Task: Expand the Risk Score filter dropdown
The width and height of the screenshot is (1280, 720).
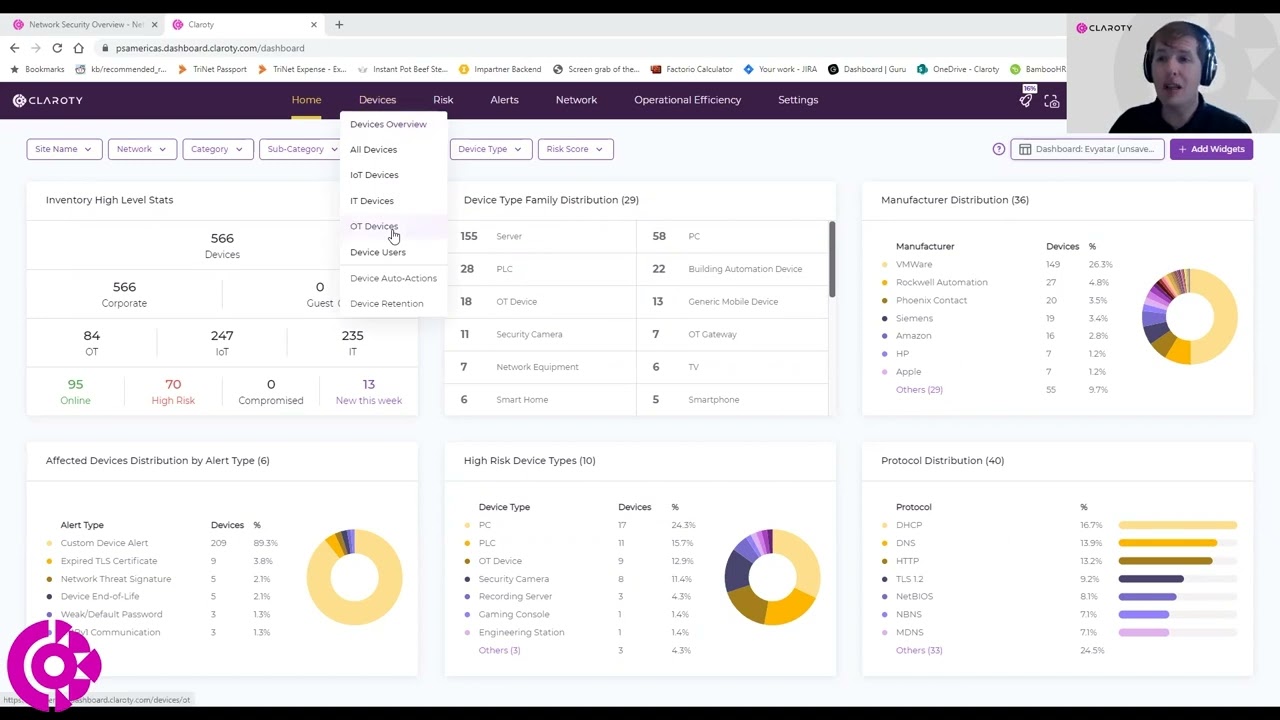Action: 575,149
